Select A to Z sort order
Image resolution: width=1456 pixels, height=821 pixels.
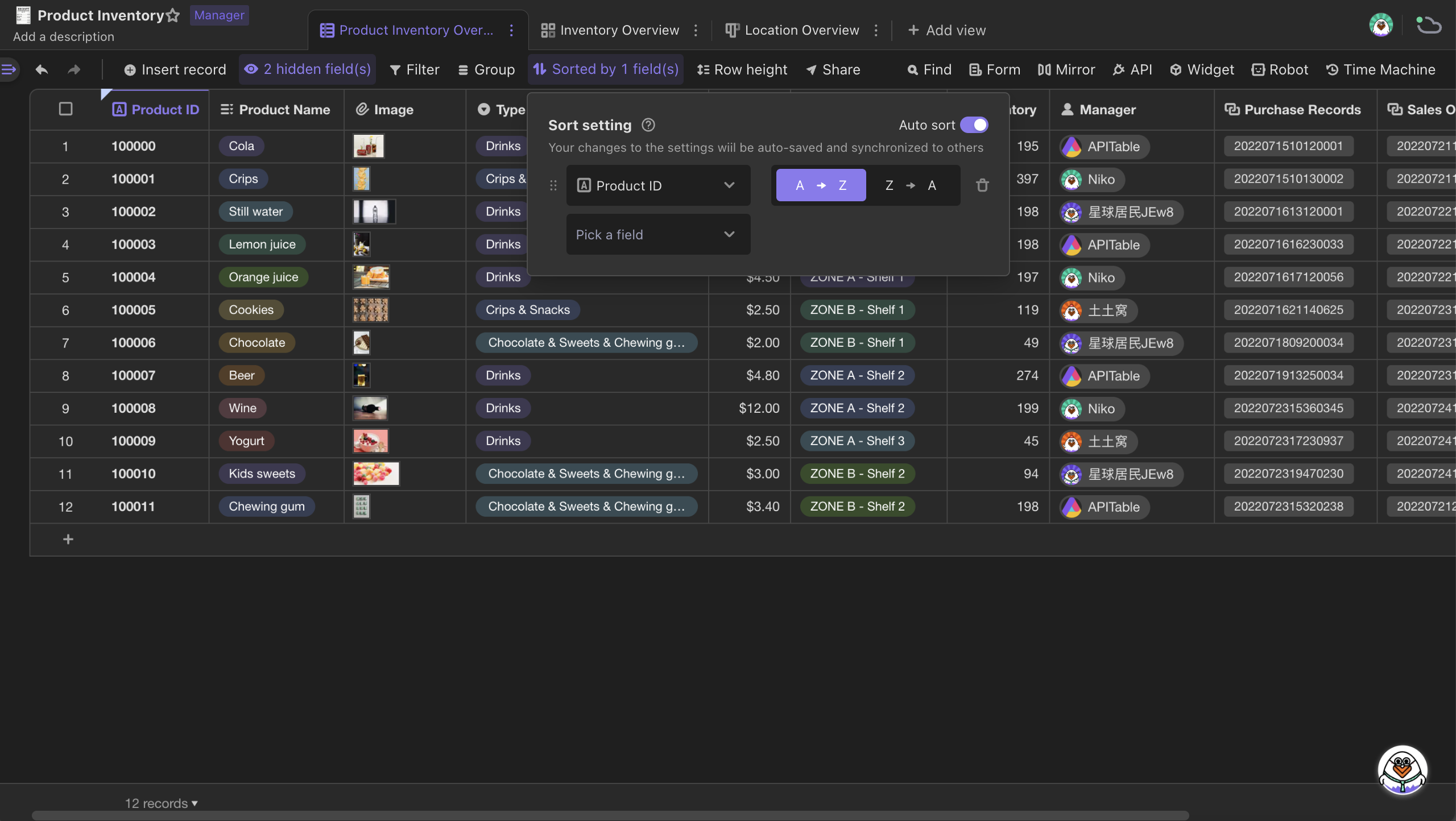[x=821, y=185]
